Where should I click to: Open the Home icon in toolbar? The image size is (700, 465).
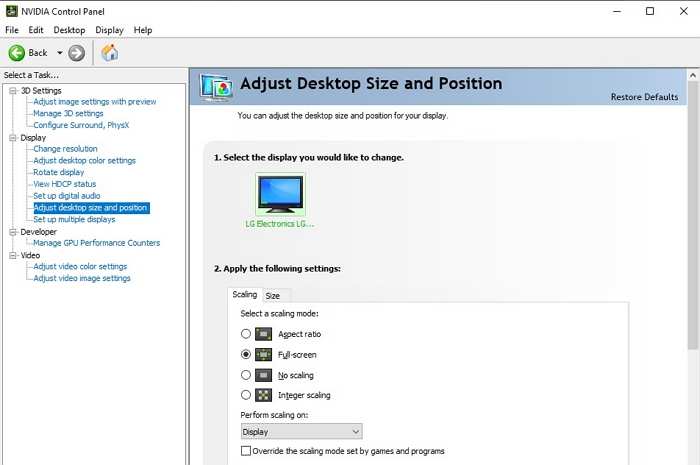[x=110, y=53]
